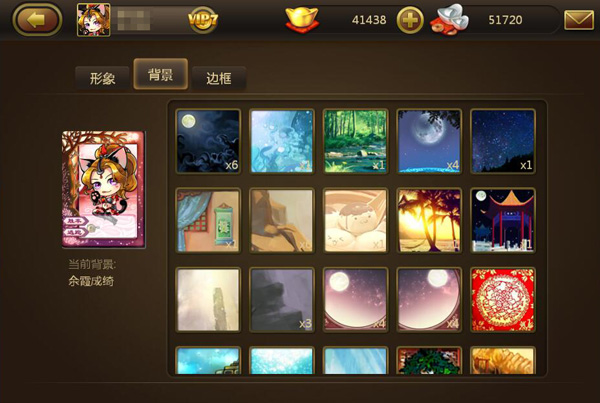This screenshot has height=403, width=600.
Task: Select the palm tree sunset background
Action: coord(429,220)
